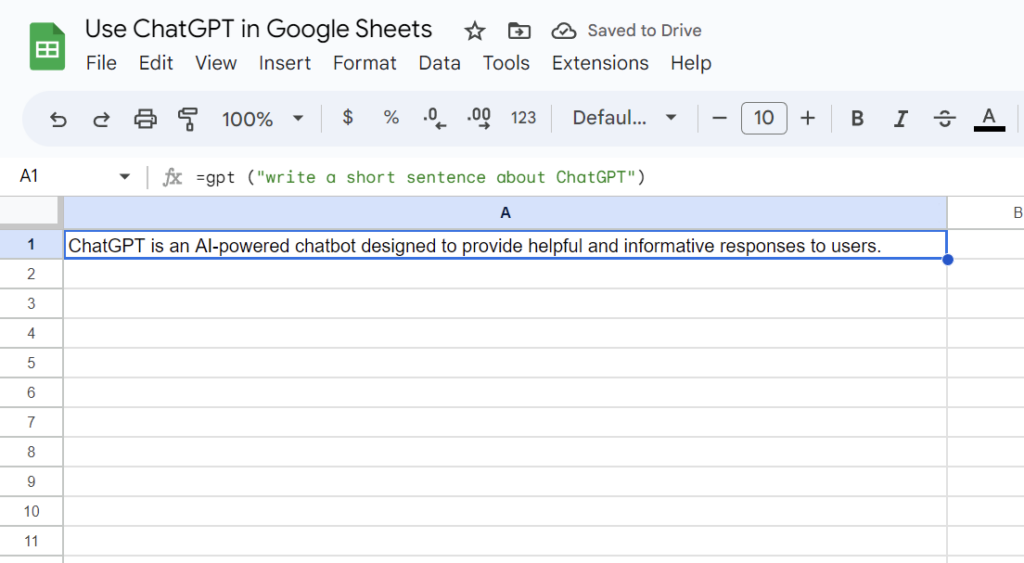Open the 100% zoom dropdown
The width and height of the screenshot is (1024, 563).
tap(262, 119)
